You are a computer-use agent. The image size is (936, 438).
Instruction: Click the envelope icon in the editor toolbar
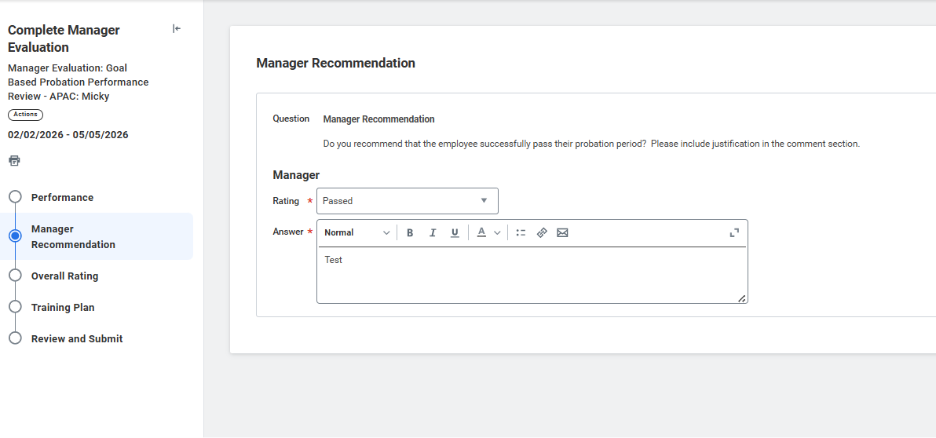(562, 233)
